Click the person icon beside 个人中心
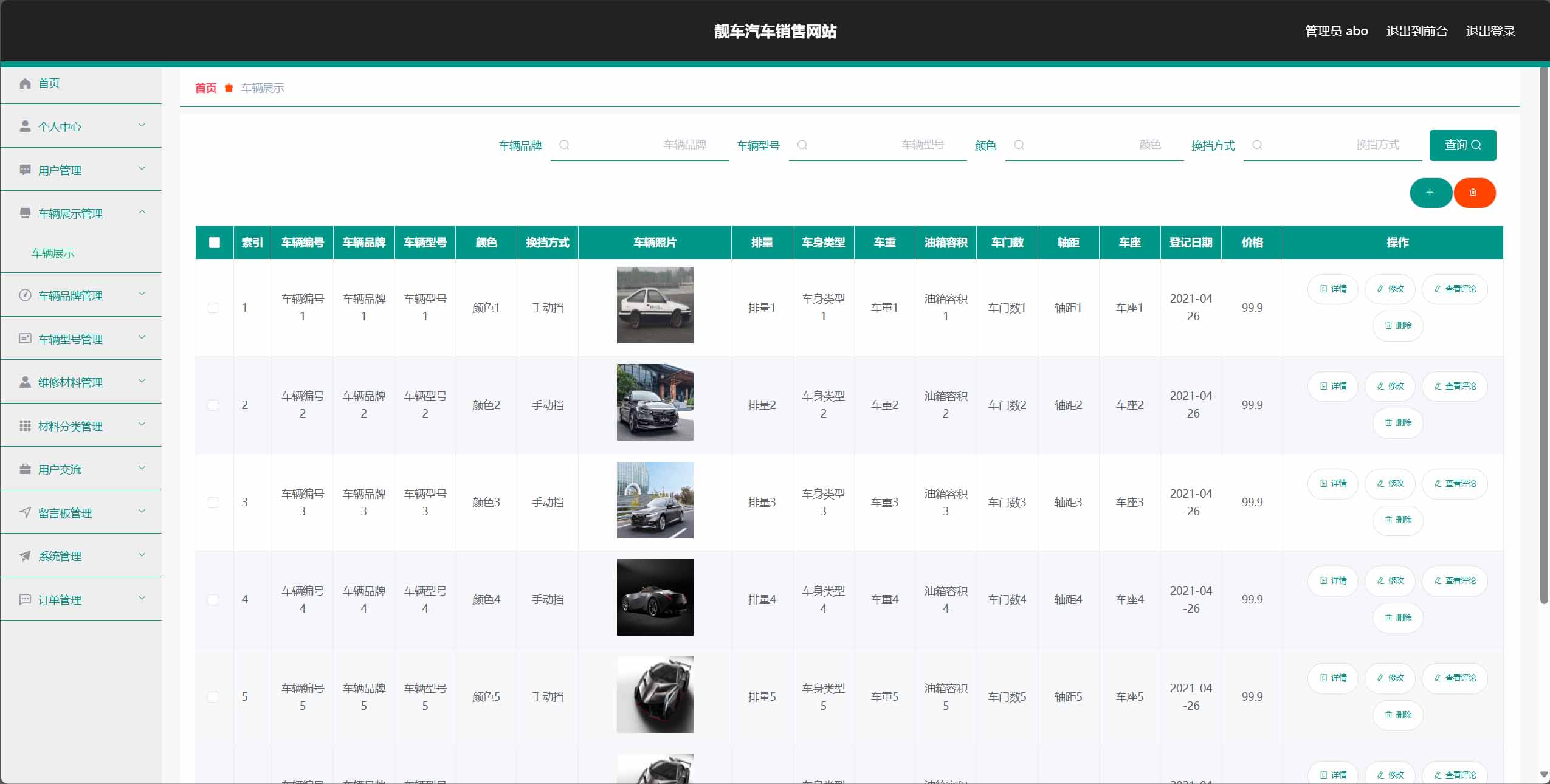 pyautogui.click(x=25, y=126)
